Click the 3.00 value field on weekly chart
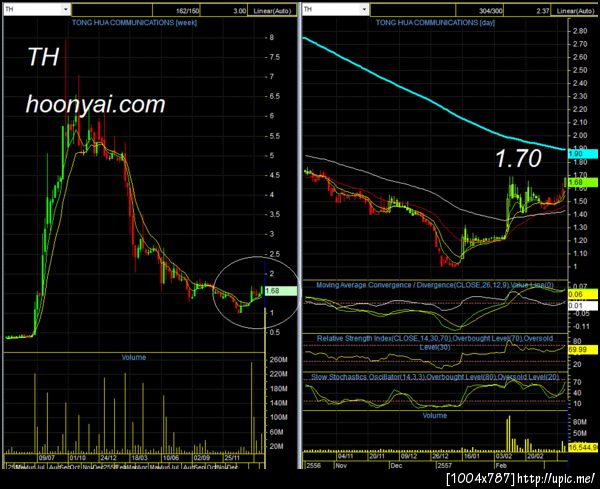The height and width of the screenshot is (489, 600). (x=224, y=10)
